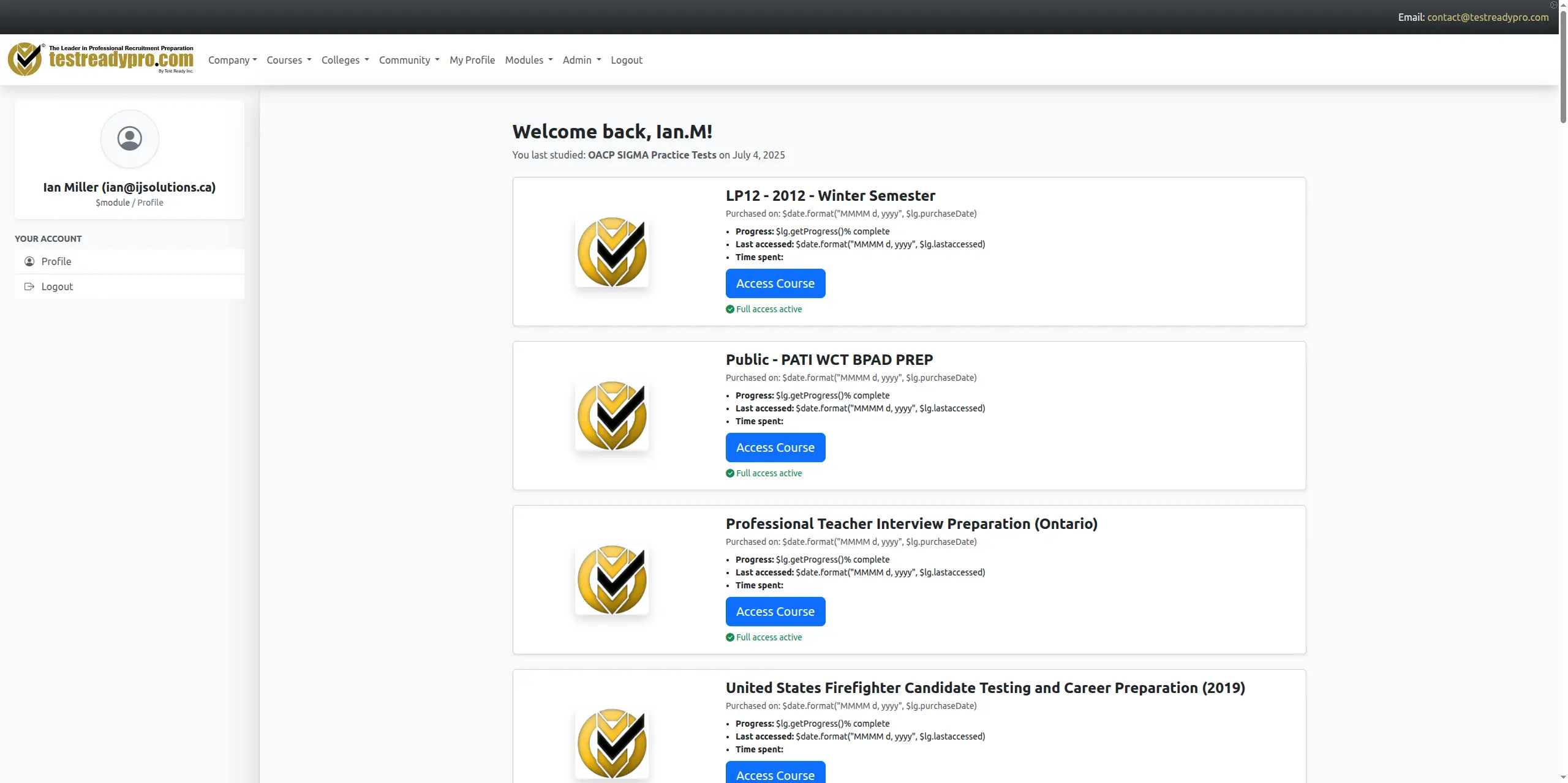Click OACP SIGMA Practice Tests text

pos(652,155)
